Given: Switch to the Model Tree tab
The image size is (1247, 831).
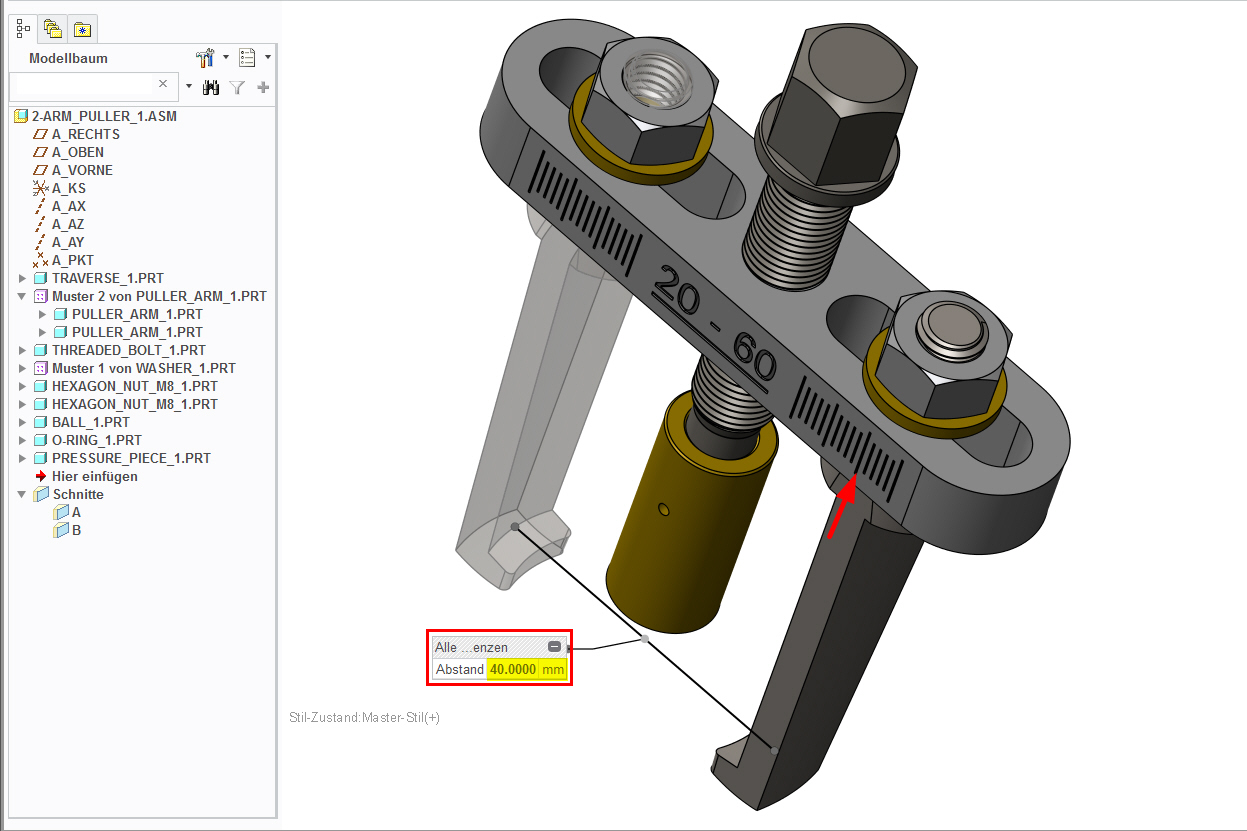Looking at the screenshot, I should (x=23, y=29).
